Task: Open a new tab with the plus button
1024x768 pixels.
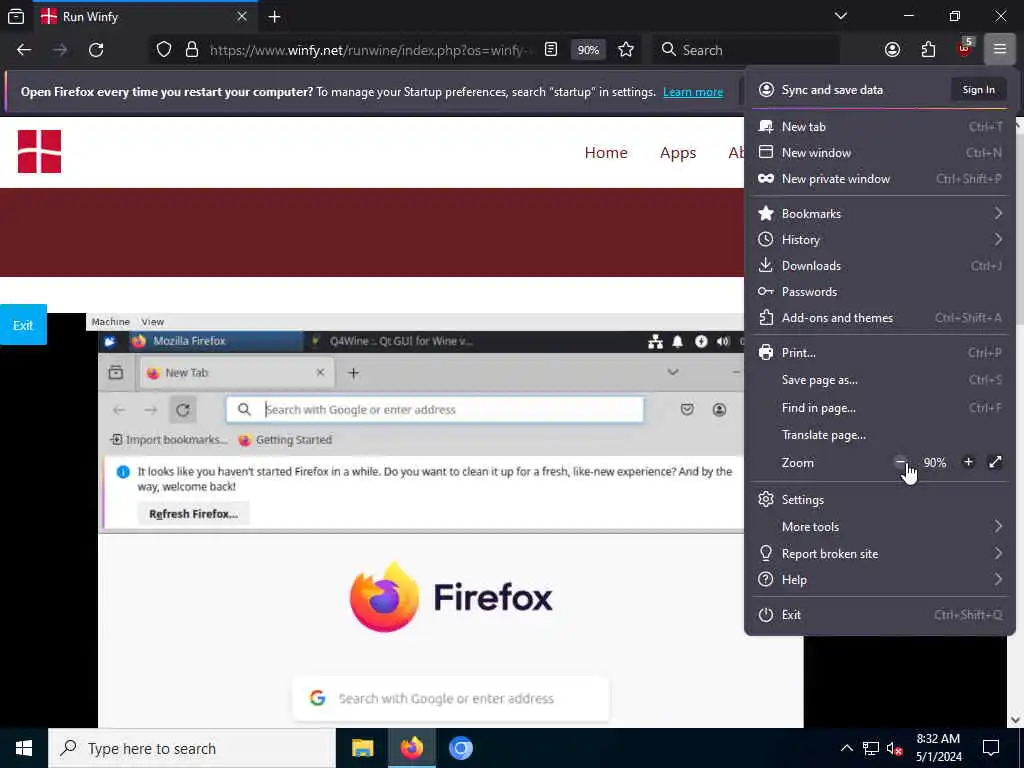Action: (x=274, y=16)
